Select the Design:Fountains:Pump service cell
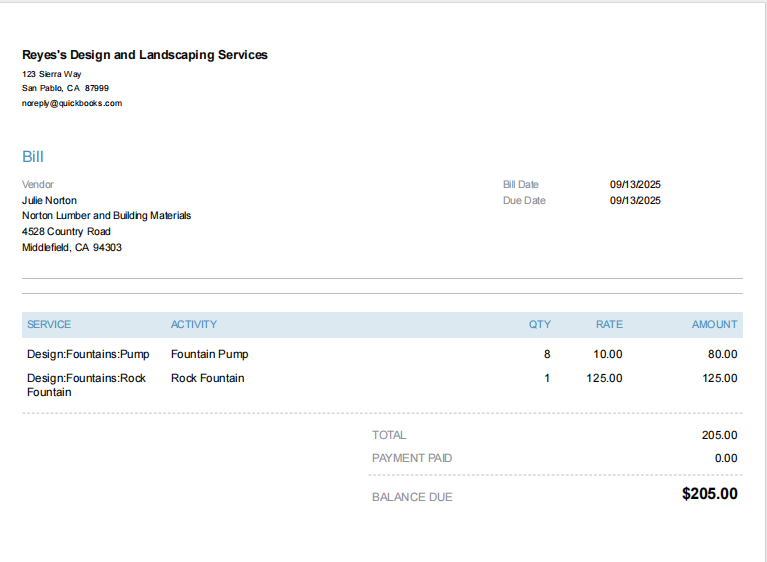The height and width of the screenshot is (562, 767). tap(88, 354)
